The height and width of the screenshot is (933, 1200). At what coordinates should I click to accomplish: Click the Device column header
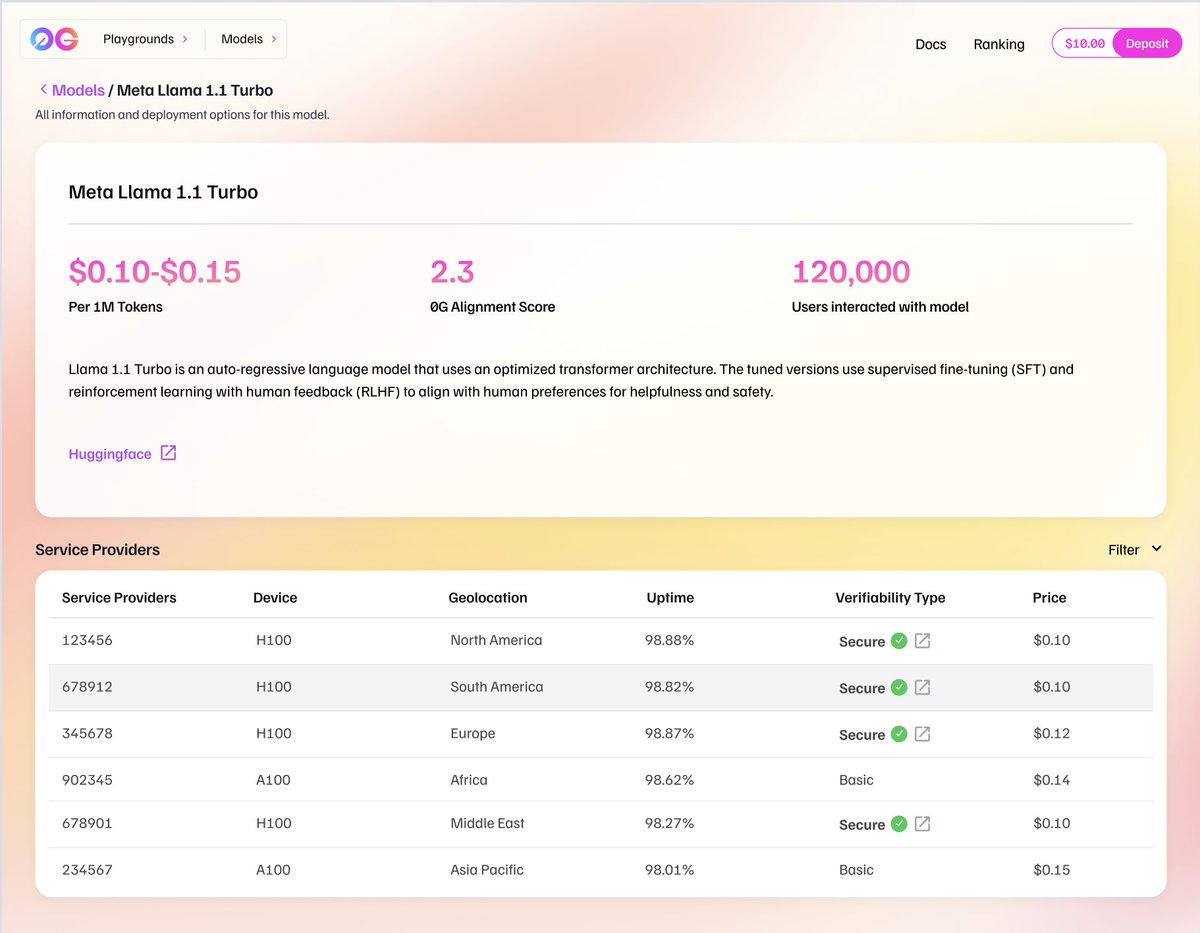pos(275,597)
